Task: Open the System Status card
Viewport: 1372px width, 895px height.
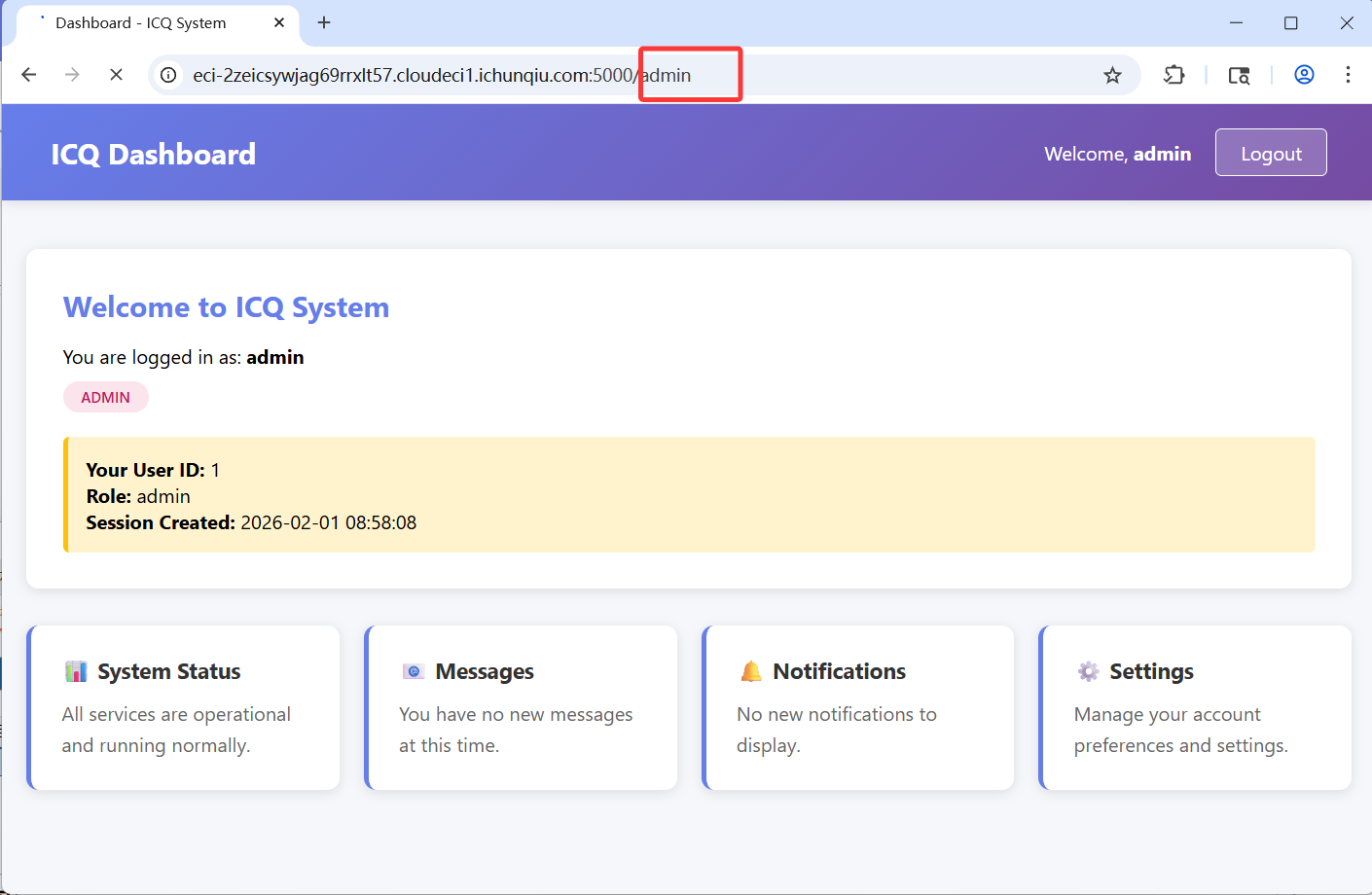Action: click(x=184, y=707)
